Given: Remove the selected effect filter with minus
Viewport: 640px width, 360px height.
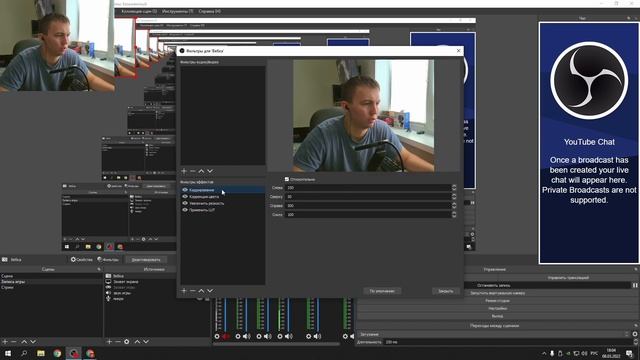Looking at the screenshot, I should click(193, 291).
